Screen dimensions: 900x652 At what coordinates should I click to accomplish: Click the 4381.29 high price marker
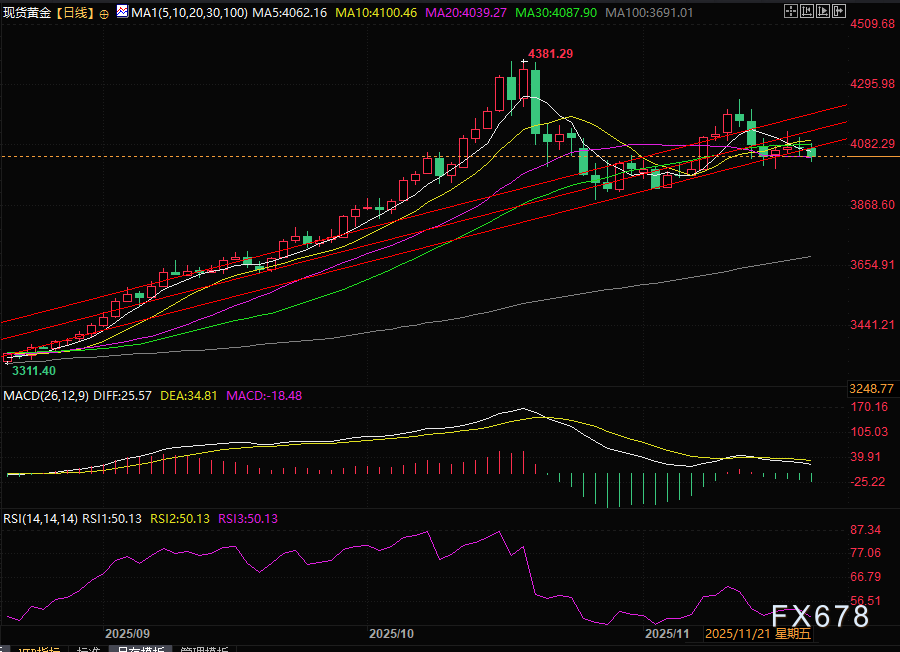(552, 53)
